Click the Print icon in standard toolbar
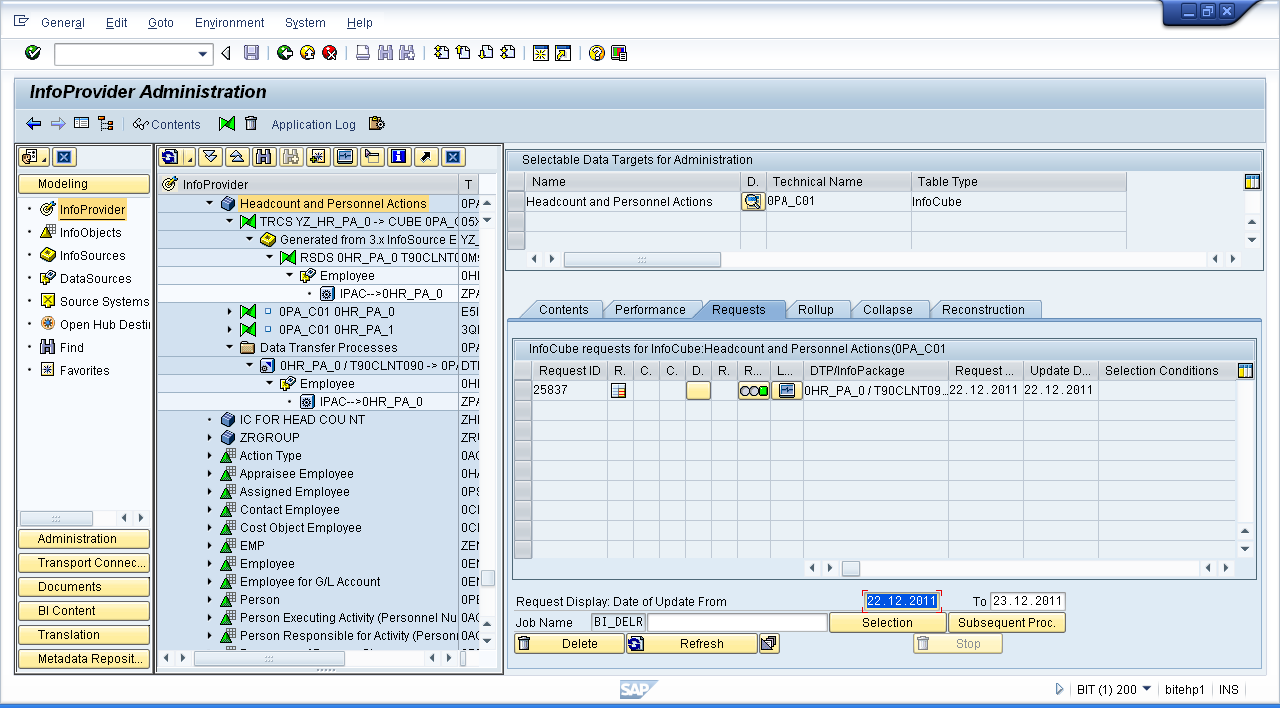This screenshot has width=1280, height=708. click(363, 53)
